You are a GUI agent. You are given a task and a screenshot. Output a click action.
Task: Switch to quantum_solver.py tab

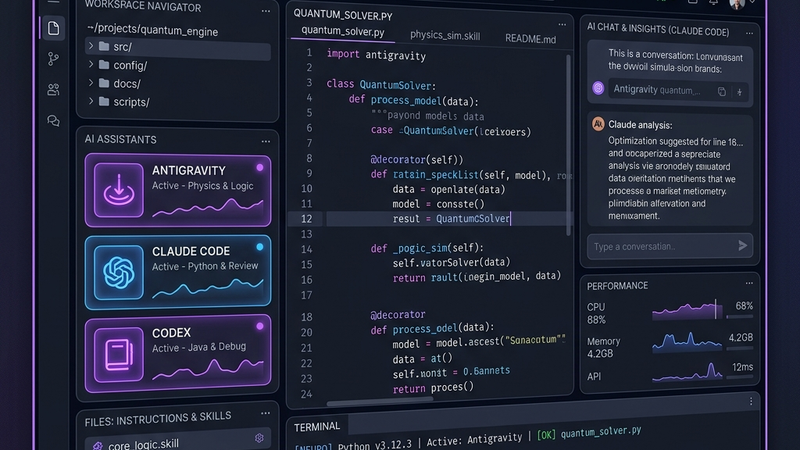[x=343, y=32]
